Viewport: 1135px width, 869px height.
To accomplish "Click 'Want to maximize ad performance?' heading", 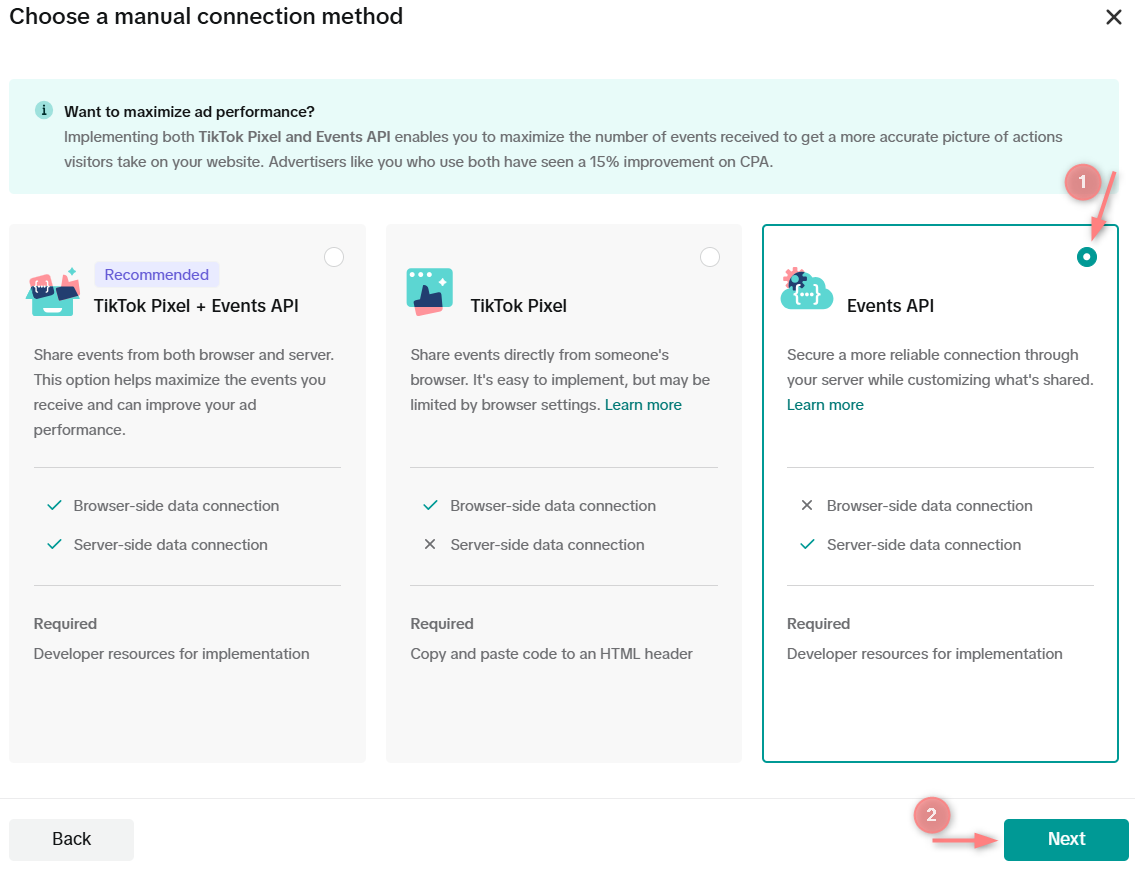I will tap(190, 111).
